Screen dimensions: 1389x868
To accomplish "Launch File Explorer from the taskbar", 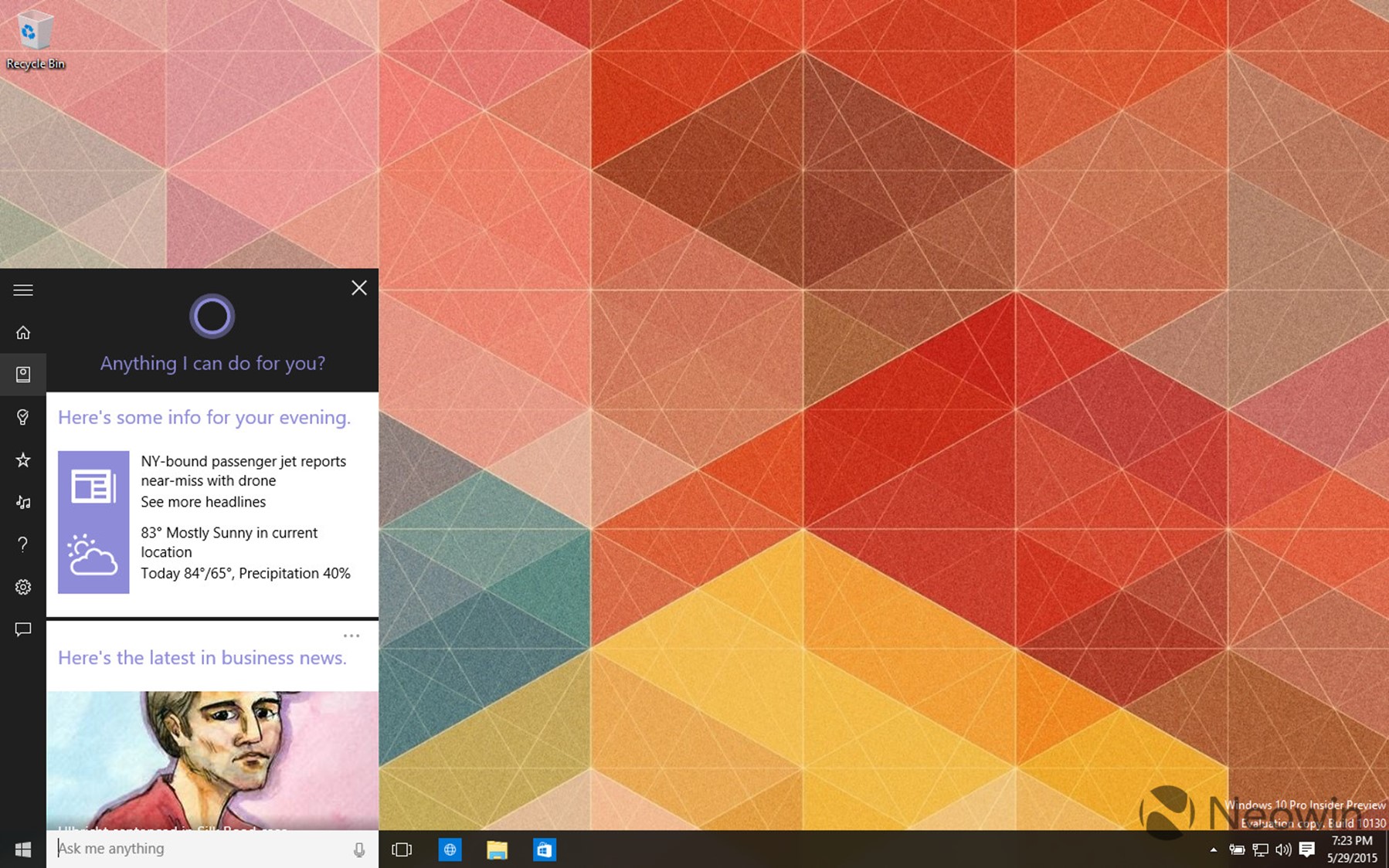I will coord(497,849).
